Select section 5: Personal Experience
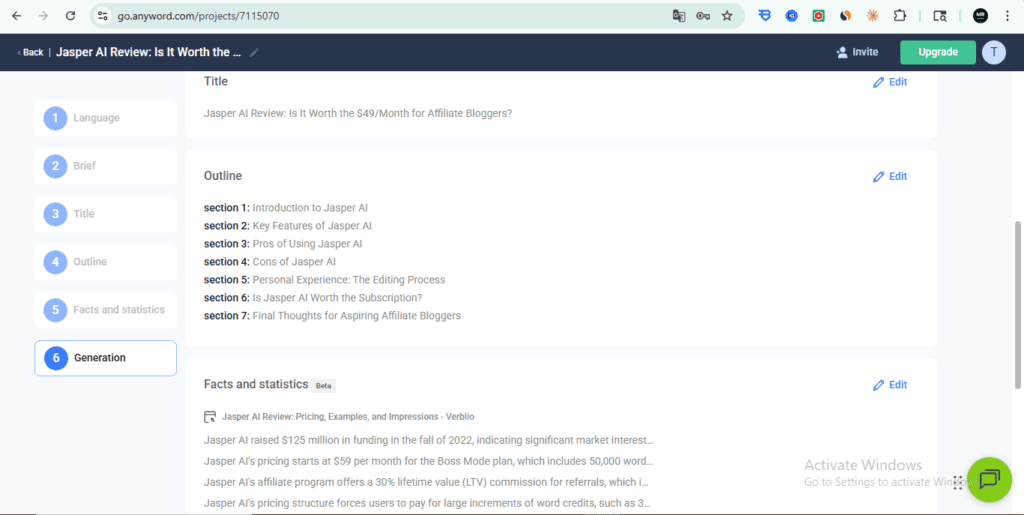Image resolution: width=1024 pixels, height=515 pixels. coord(325,279)
